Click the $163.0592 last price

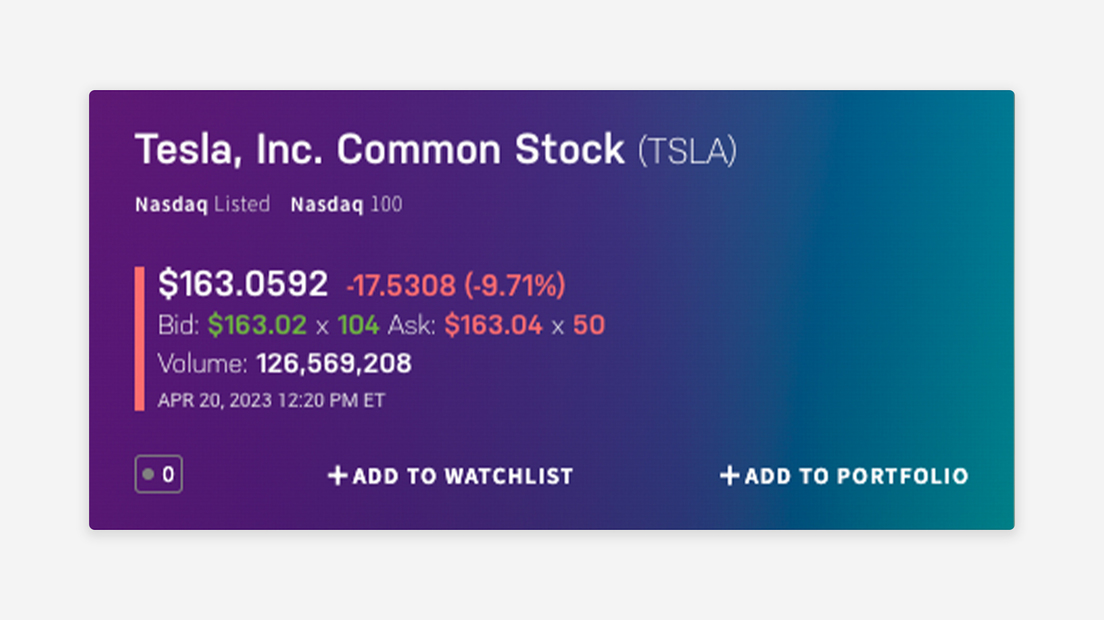(x=243, y=285)
